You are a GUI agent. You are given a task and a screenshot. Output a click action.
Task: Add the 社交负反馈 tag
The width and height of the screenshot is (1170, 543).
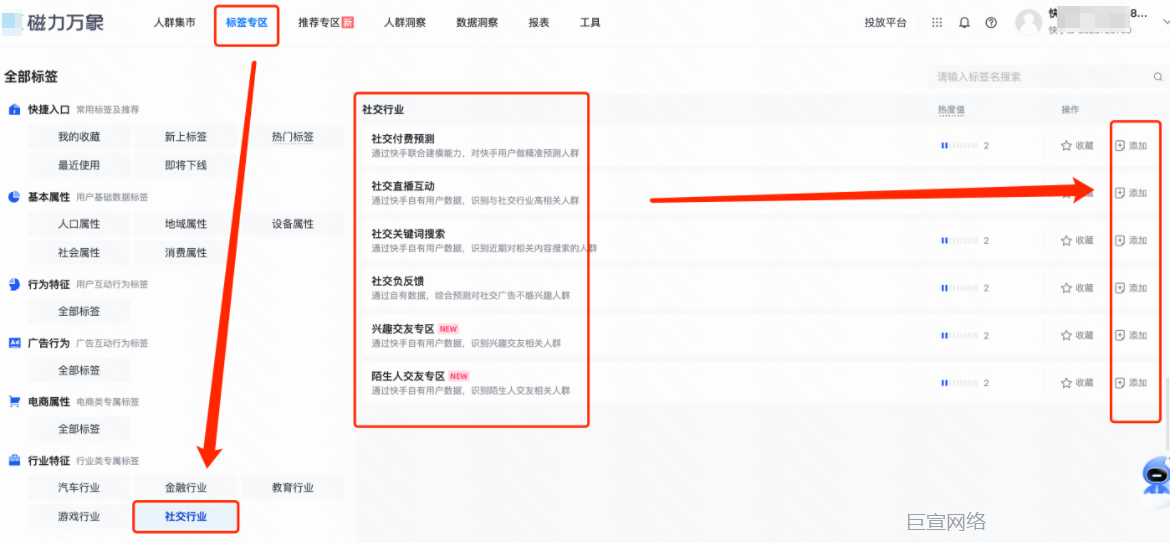pos(1130,288)
